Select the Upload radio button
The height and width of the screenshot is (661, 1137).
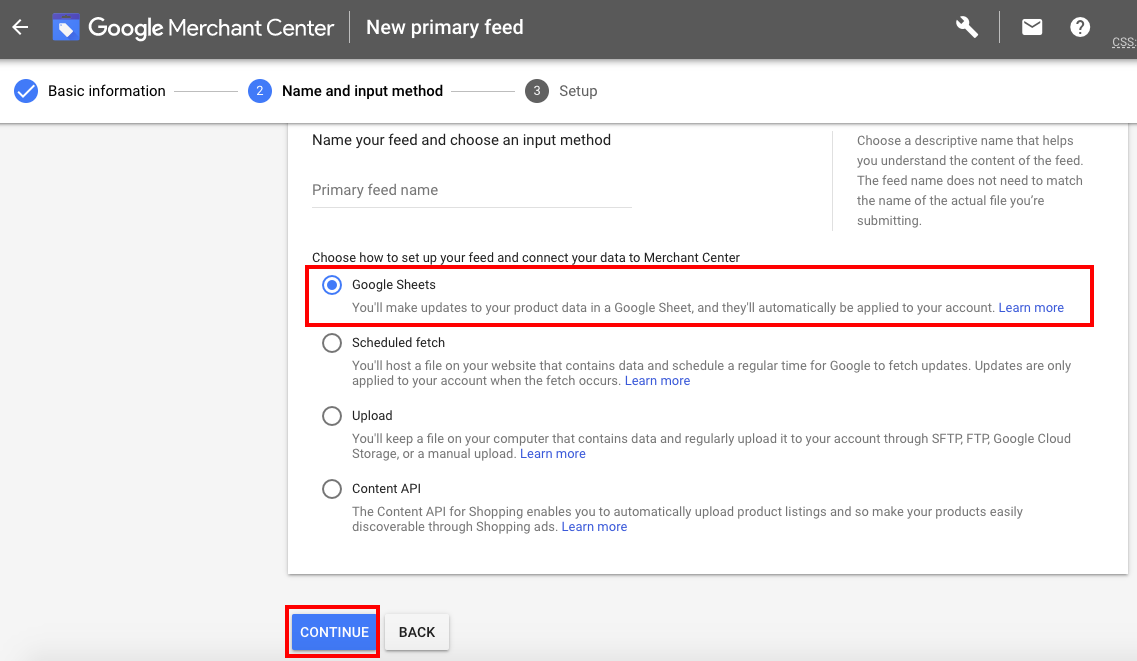click(x=332, y=416)
